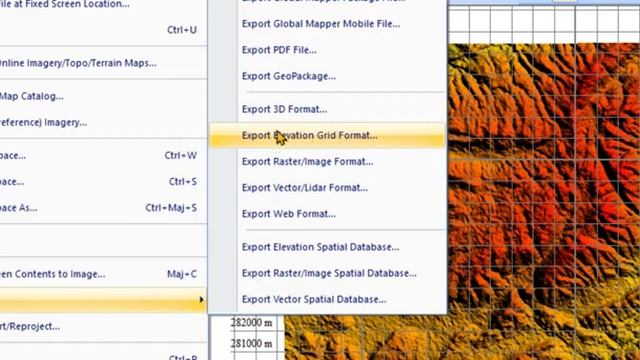
Task: Click the 281000 m grid label
Action: click(251, 344)
